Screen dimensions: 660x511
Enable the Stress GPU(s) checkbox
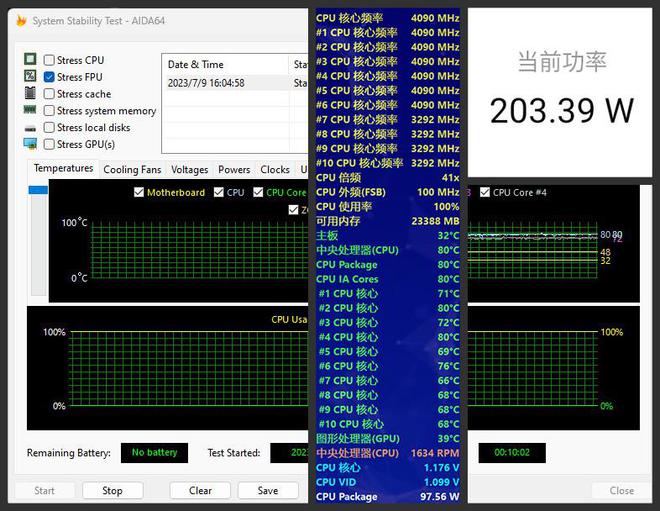pyautogui.click(x=49, y=144)
